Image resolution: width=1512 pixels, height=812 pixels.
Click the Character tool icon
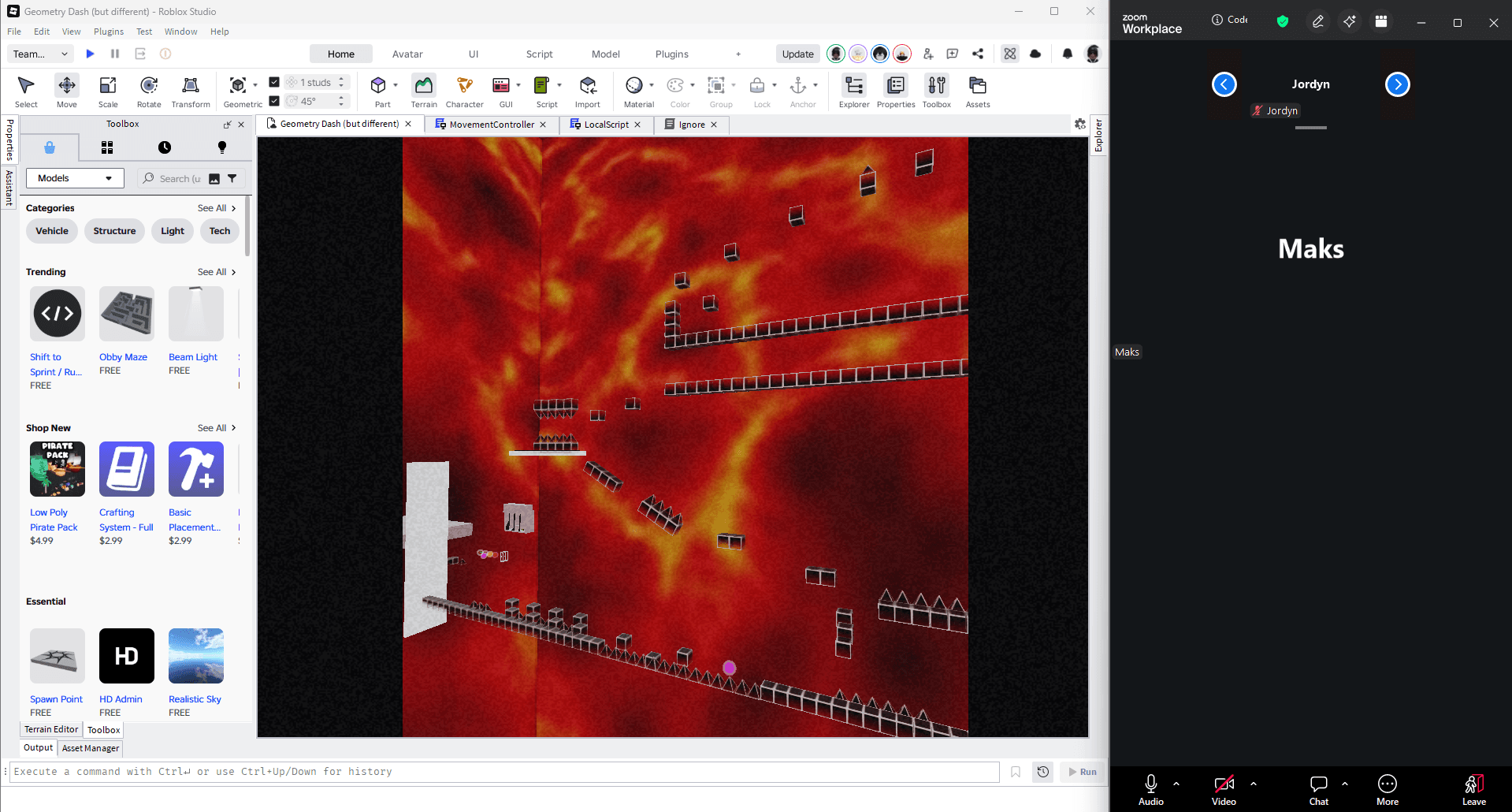[465, 85]
